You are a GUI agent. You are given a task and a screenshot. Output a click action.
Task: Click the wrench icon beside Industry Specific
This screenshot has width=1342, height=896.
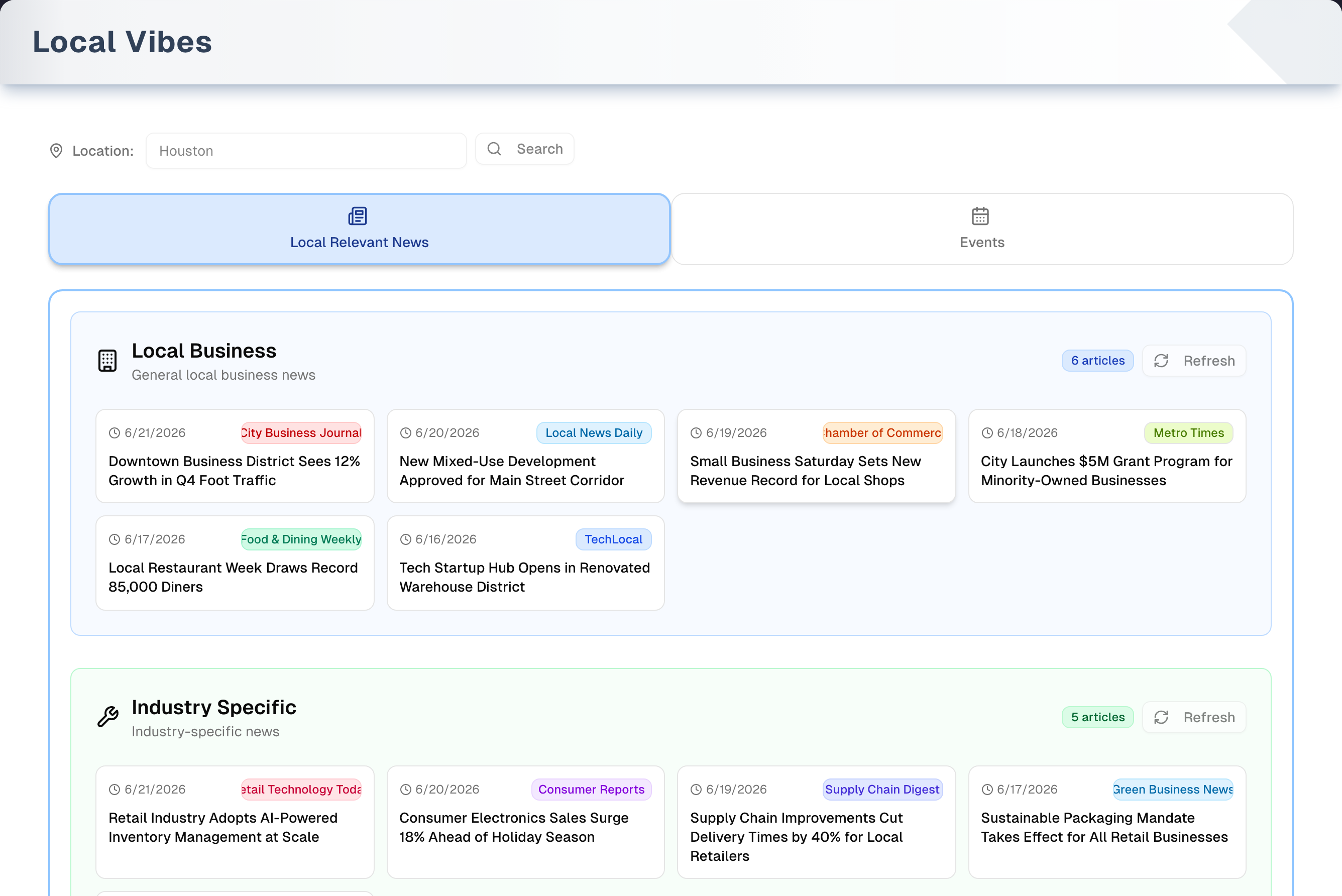[x=107, y=717]
